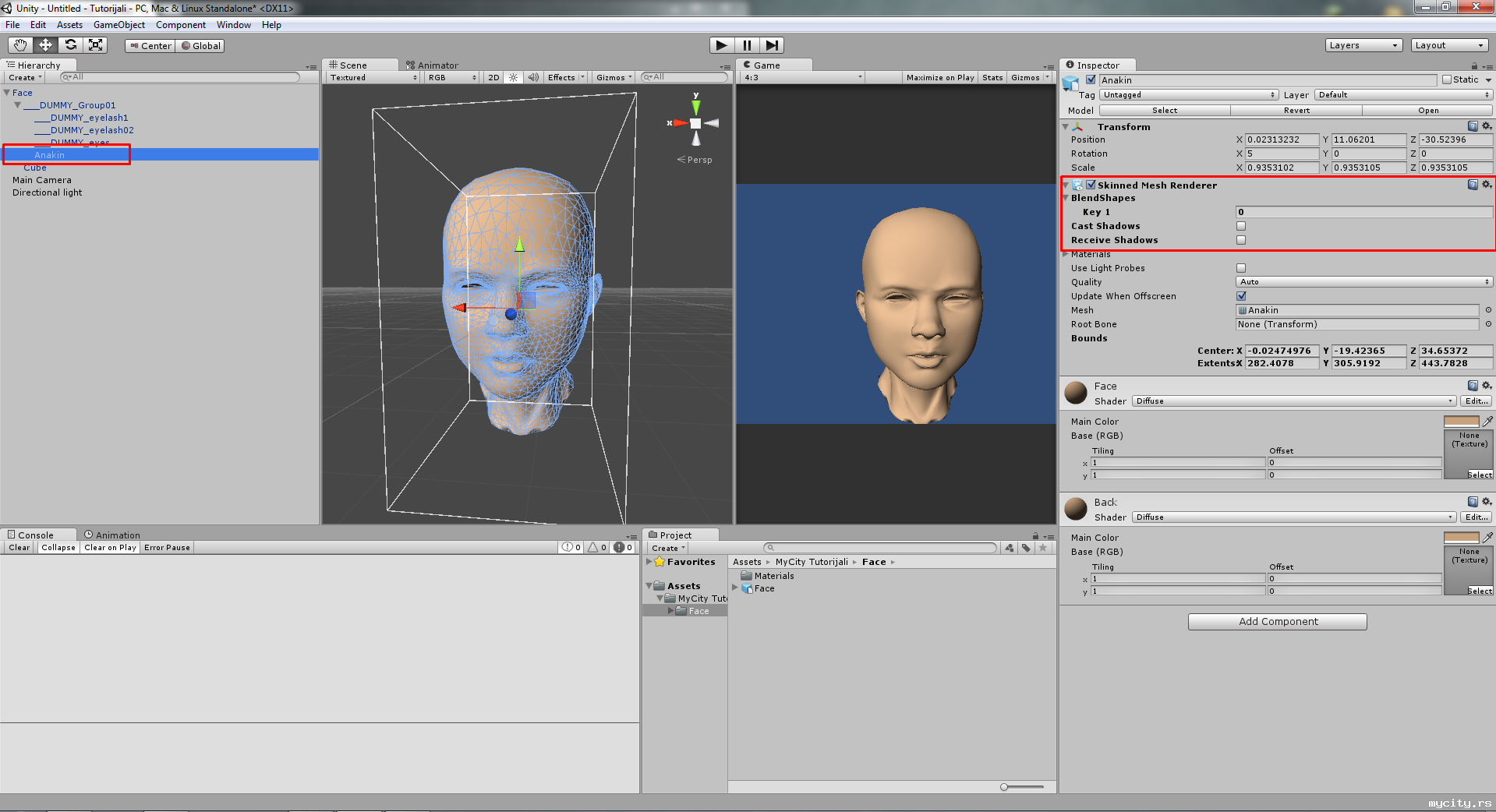Screen dimensions: 1496x812
Task: Click the Add Component button
Action: coord(1277,621)
